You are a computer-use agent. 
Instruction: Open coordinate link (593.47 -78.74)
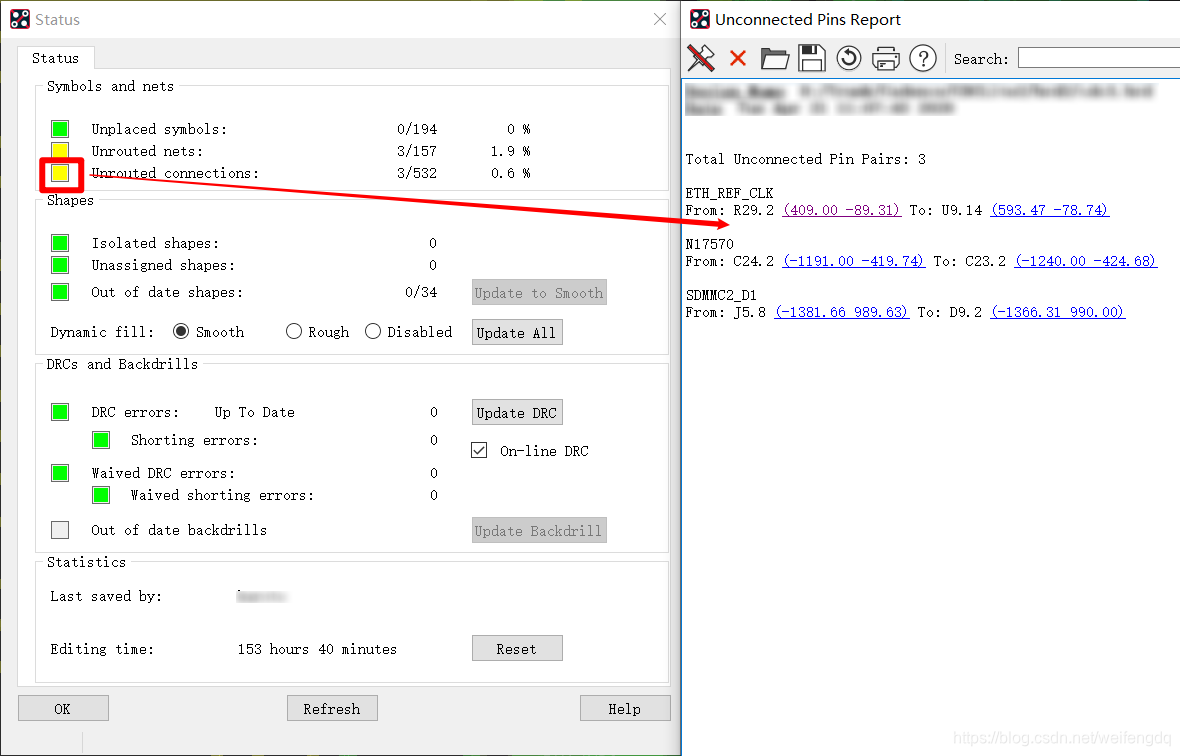[x=1050, y=210]
